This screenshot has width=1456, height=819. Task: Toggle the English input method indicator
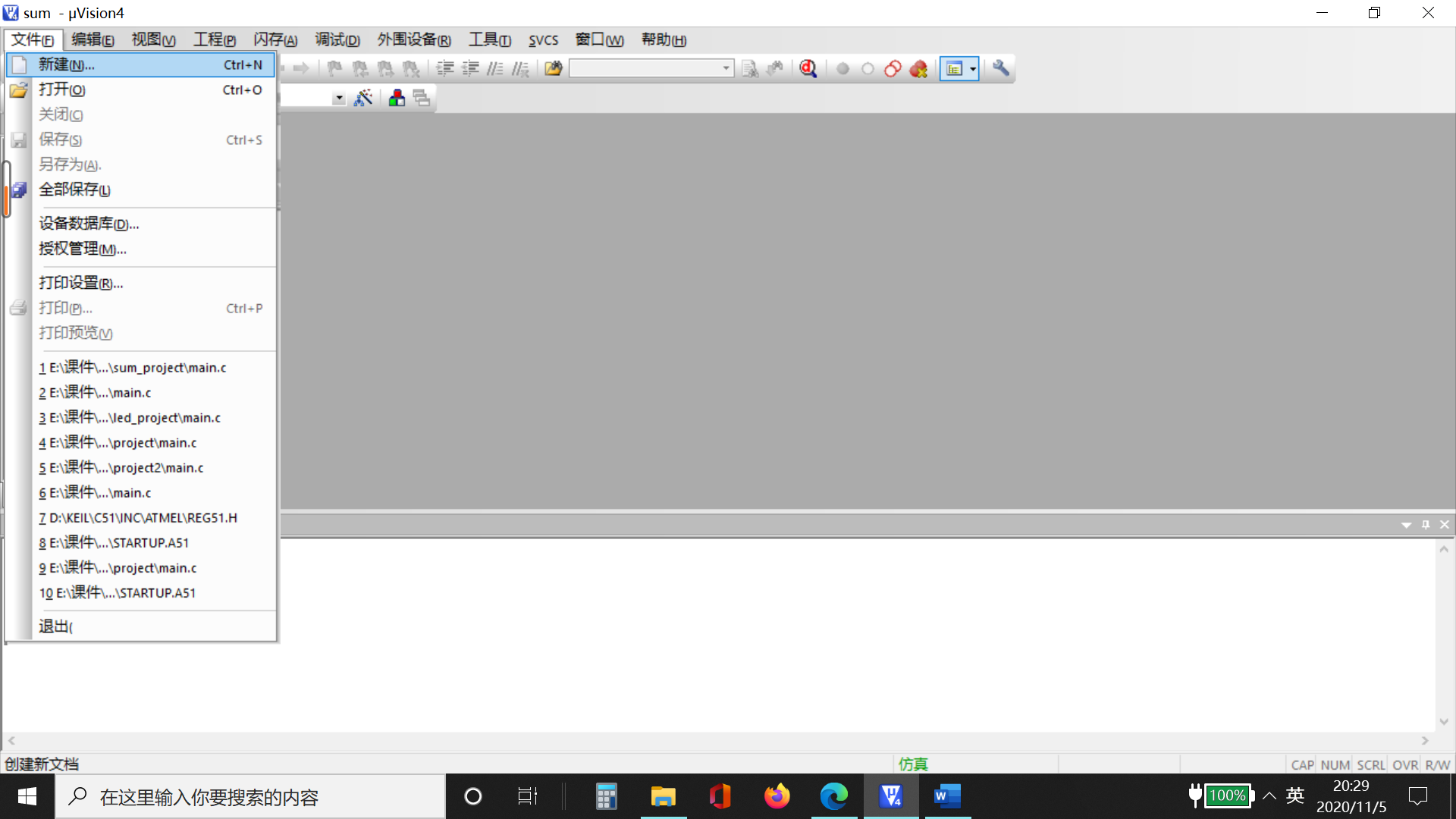tap(1295, 795)
